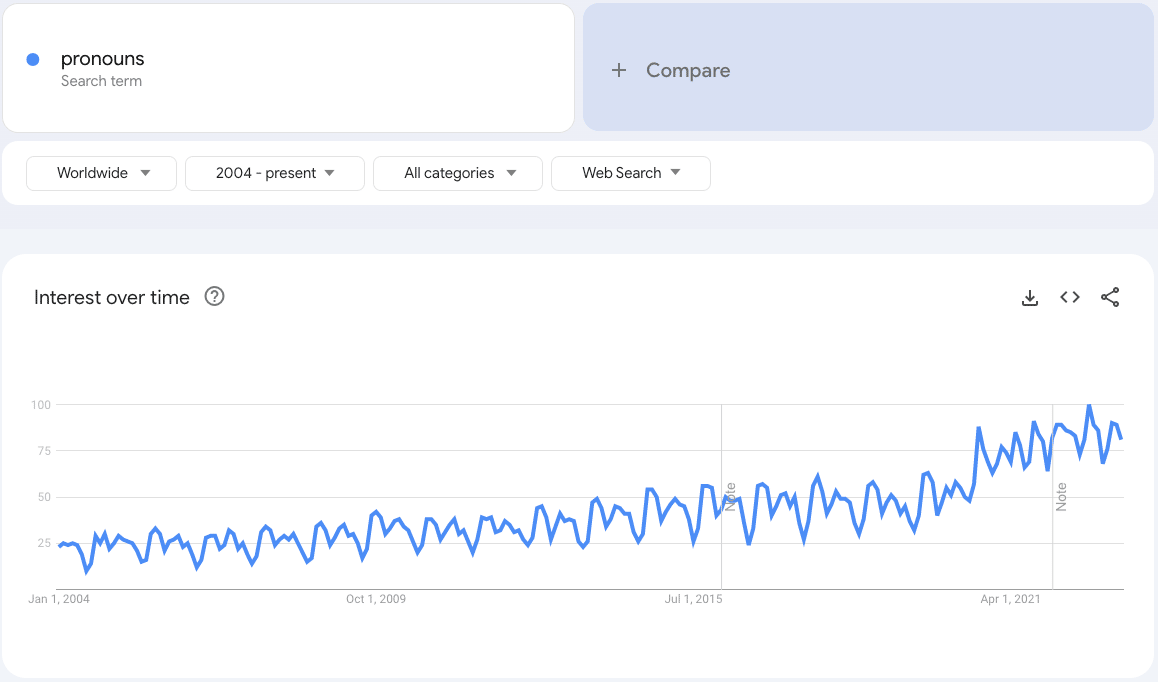Click the blue dot next to pronouns

tap(33, 60)
